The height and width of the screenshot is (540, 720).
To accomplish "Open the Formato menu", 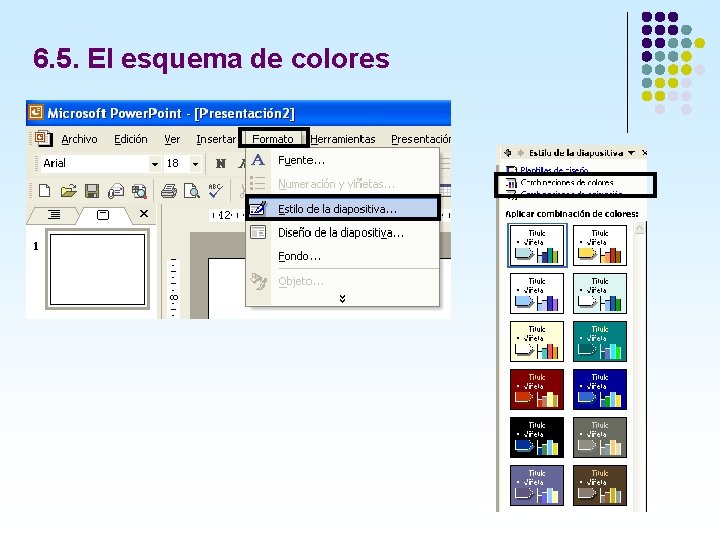I will point(273,139).
